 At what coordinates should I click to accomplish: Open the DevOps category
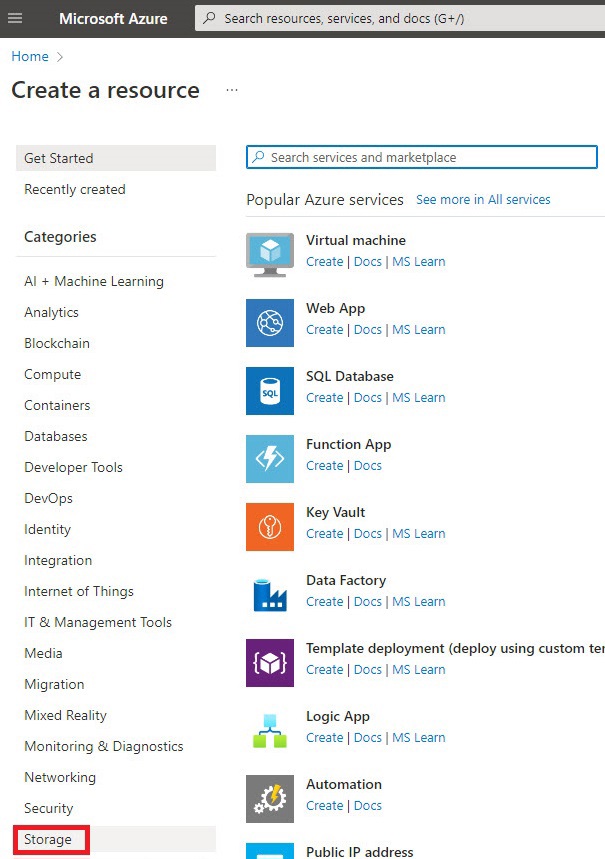click(48, 498)
